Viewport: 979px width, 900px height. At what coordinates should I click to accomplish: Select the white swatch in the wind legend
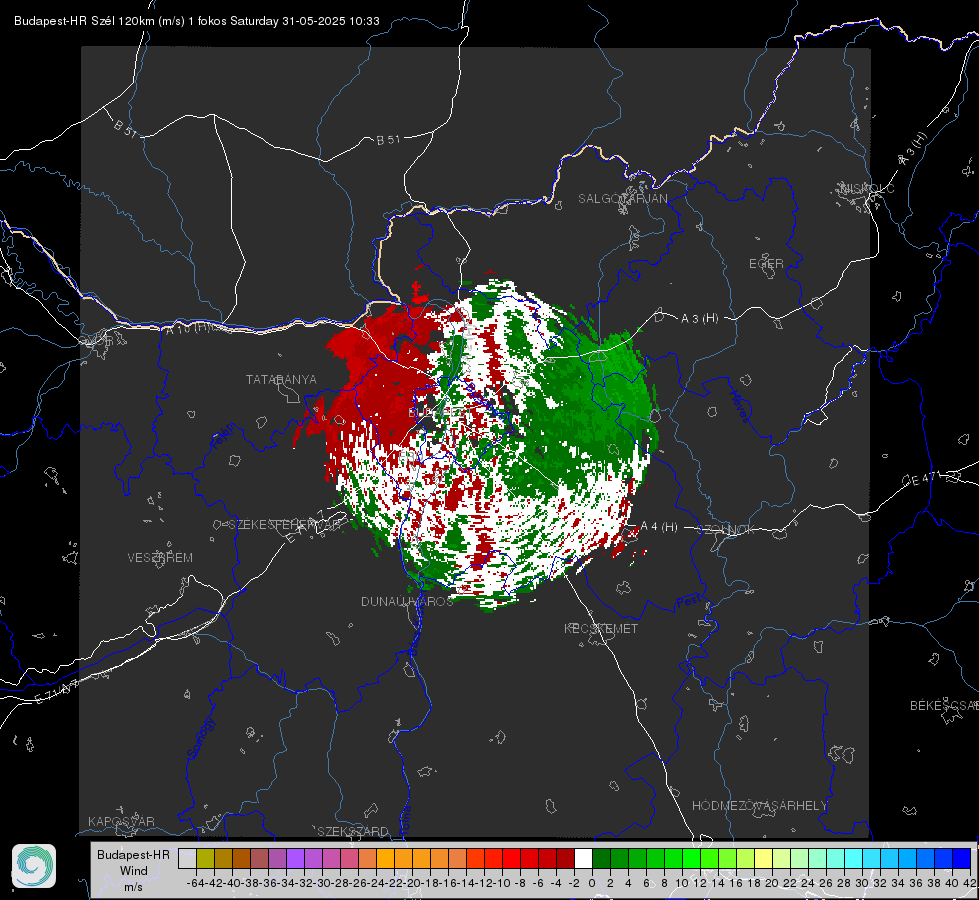[x=583, y=858]
